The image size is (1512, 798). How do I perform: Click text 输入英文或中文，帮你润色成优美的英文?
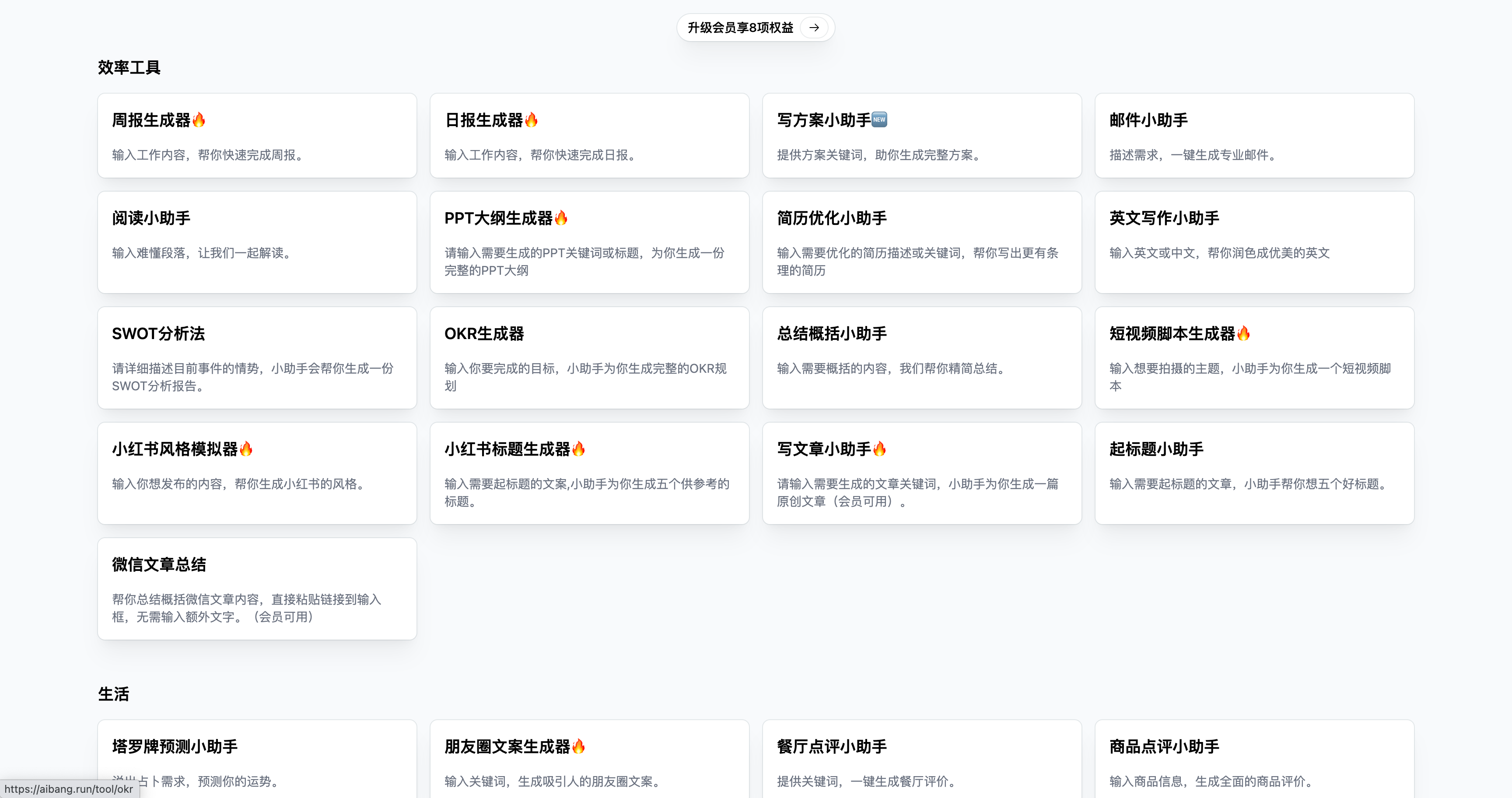coord(1220,253)
